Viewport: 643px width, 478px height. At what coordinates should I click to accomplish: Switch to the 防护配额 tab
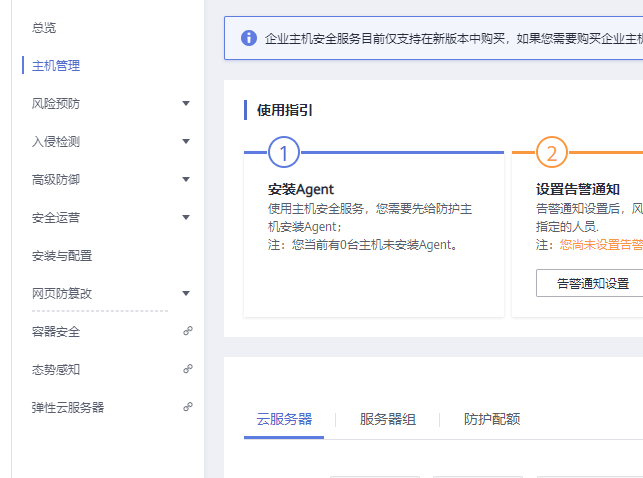click(492, 419)
